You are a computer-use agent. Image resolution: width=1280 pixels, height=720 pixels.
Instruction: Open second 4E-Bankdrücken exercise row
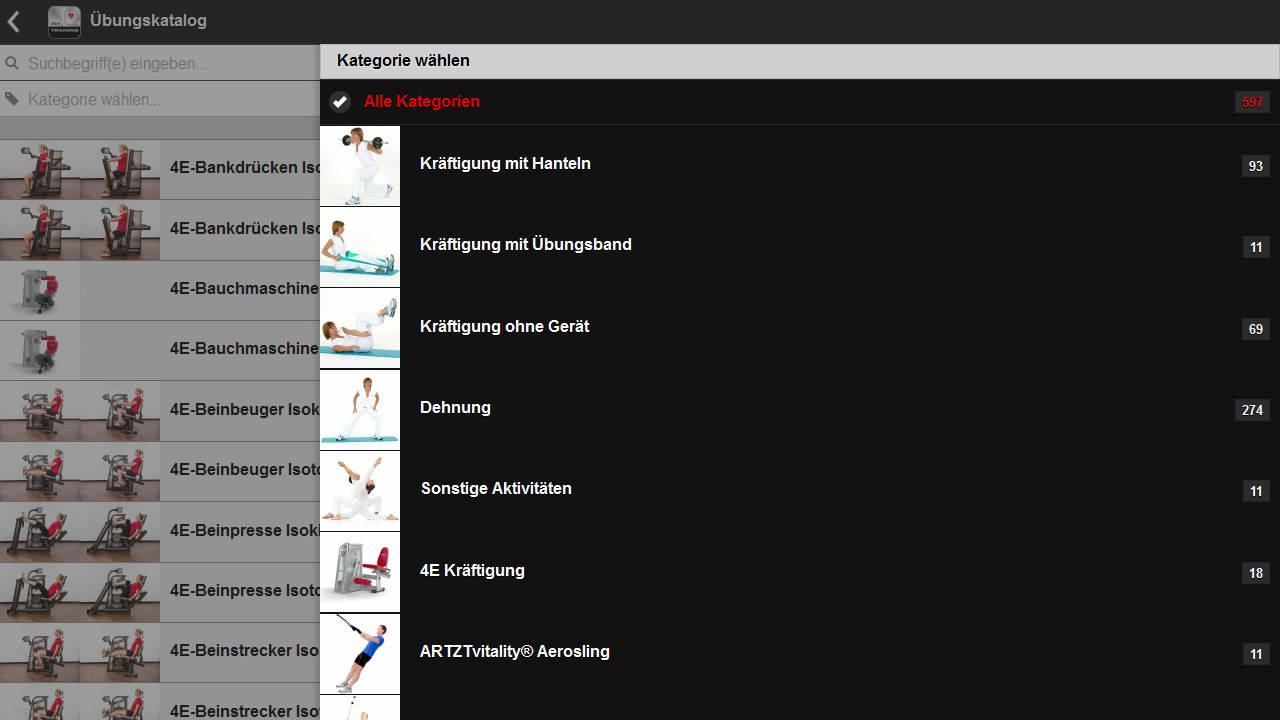[x=160, y=230]
